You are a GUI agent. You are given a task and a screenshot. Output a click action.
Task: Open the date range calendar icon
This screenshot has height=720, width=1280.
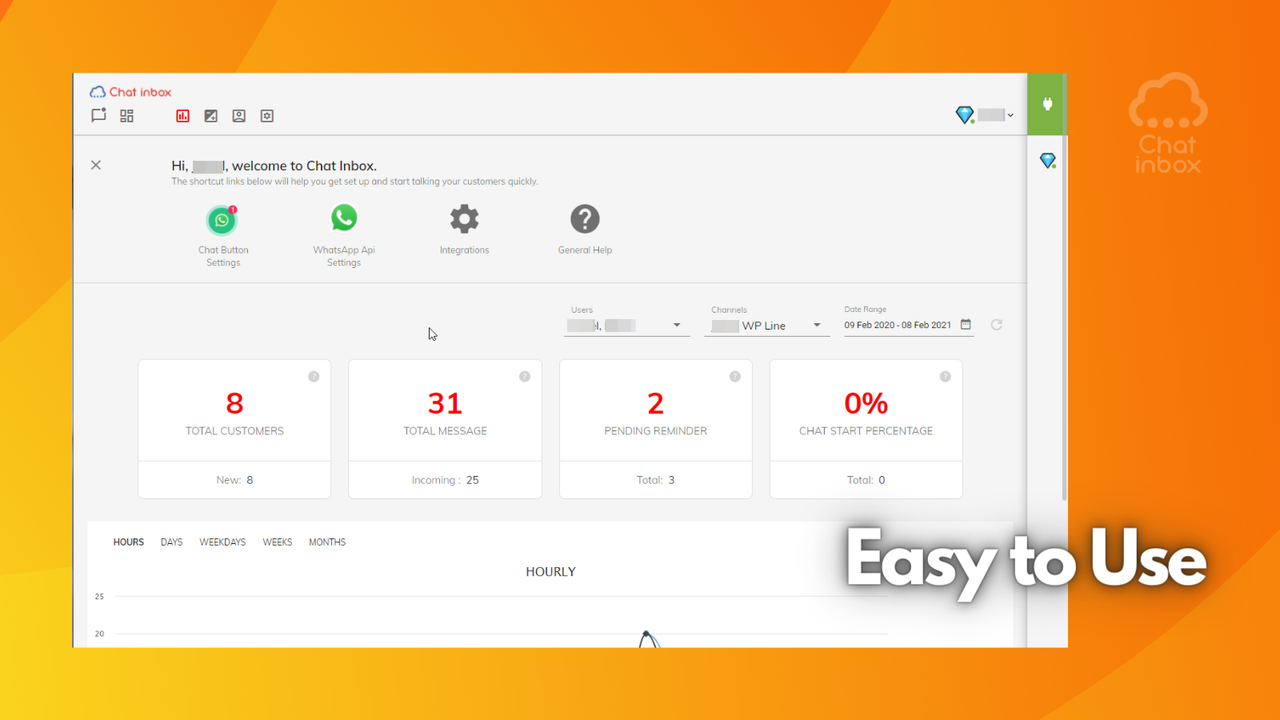click(x=966, y=324)
